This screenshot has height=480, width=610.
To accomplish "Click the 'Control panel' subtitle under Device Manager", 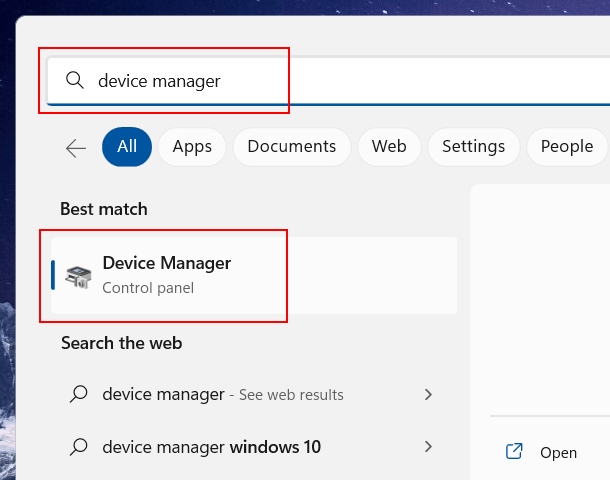I will pyautogui.click(x=148, y=288).
